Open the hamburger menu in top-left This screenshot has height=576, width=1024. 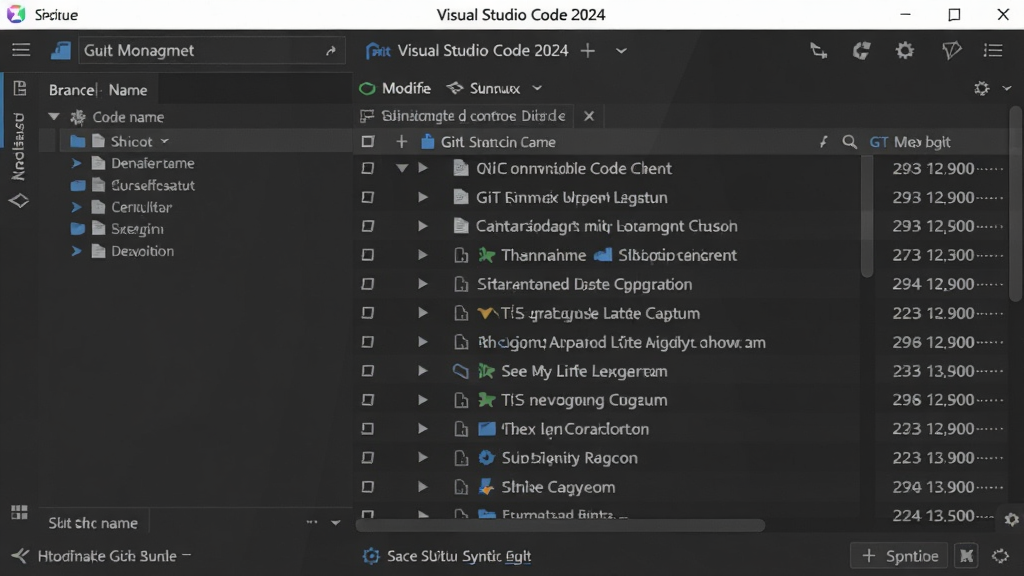[21, 50]
